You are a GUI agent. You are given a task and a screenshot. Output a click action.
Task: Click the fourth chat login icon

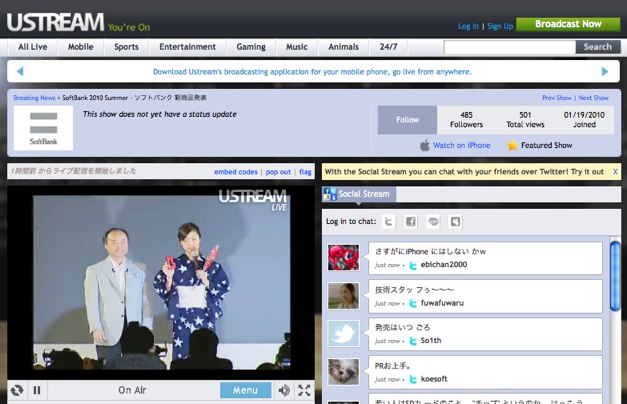coord(455,222)
